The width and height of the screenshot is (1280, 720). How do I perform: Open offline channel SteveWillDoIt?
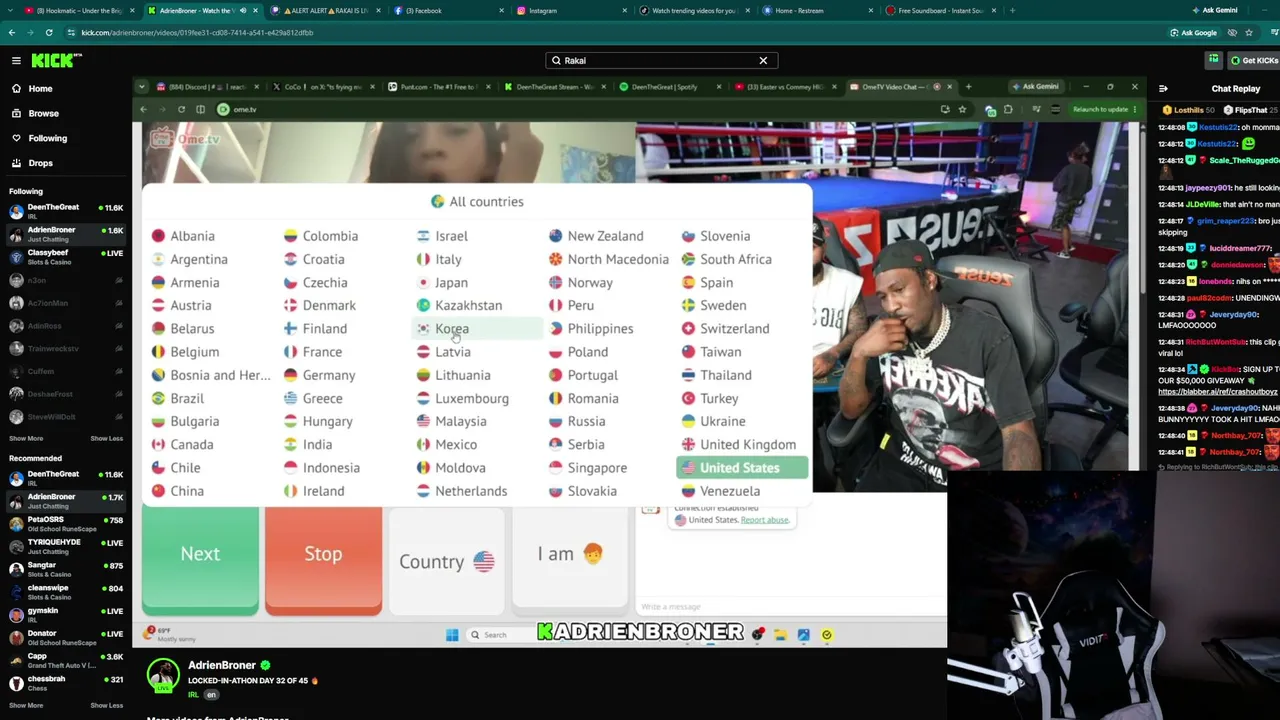pos(65,417)
